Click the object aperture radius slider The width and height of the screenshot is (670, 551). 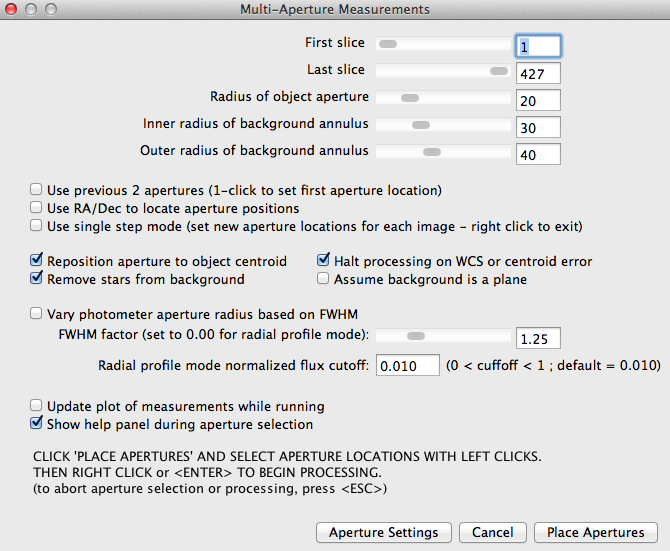pos(441,98)
